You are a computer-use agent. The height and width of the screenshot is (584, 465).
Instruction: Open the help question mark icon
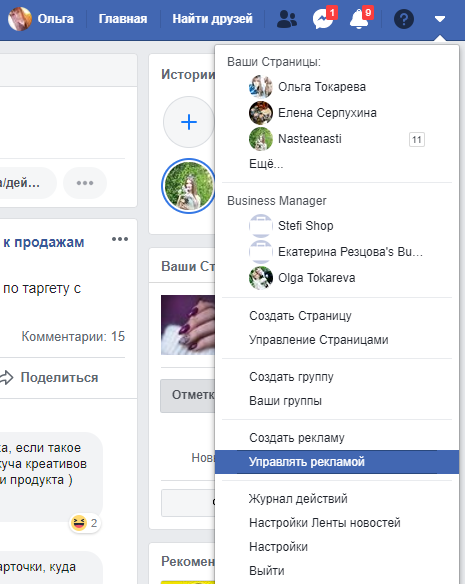(x=404, y=19)
